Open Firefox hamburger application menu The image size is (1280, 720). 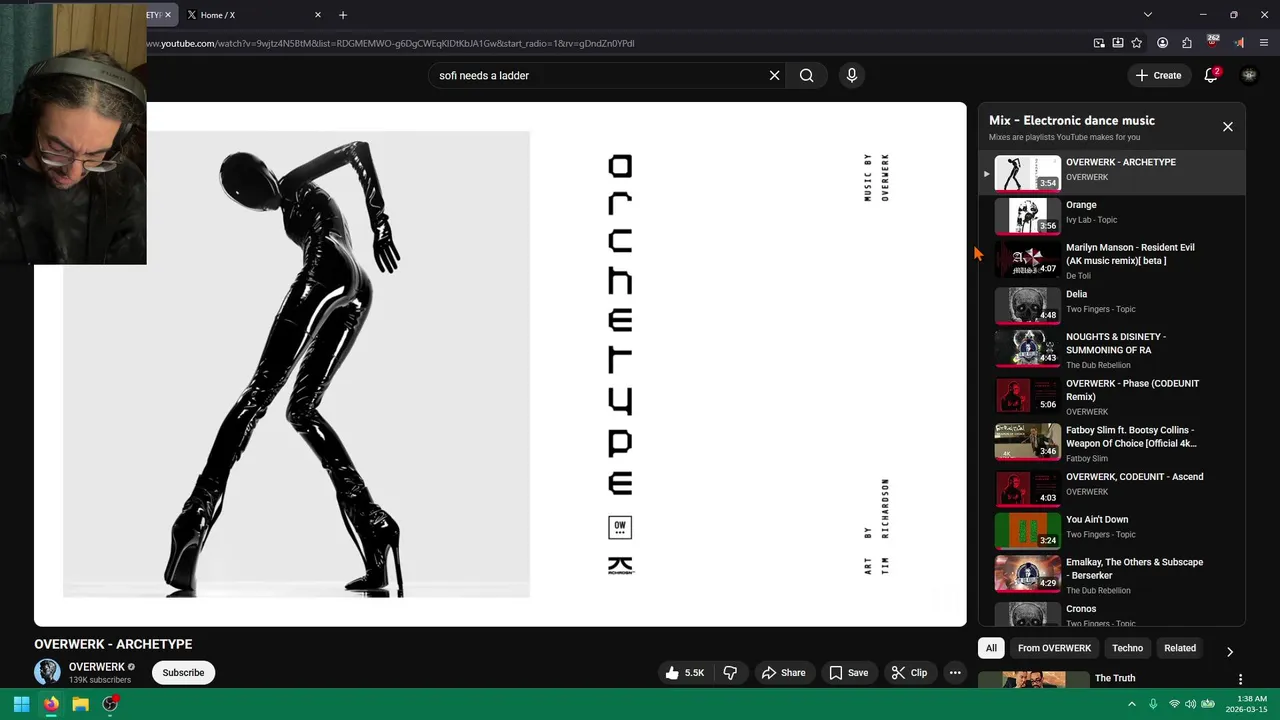(1265, 43)
